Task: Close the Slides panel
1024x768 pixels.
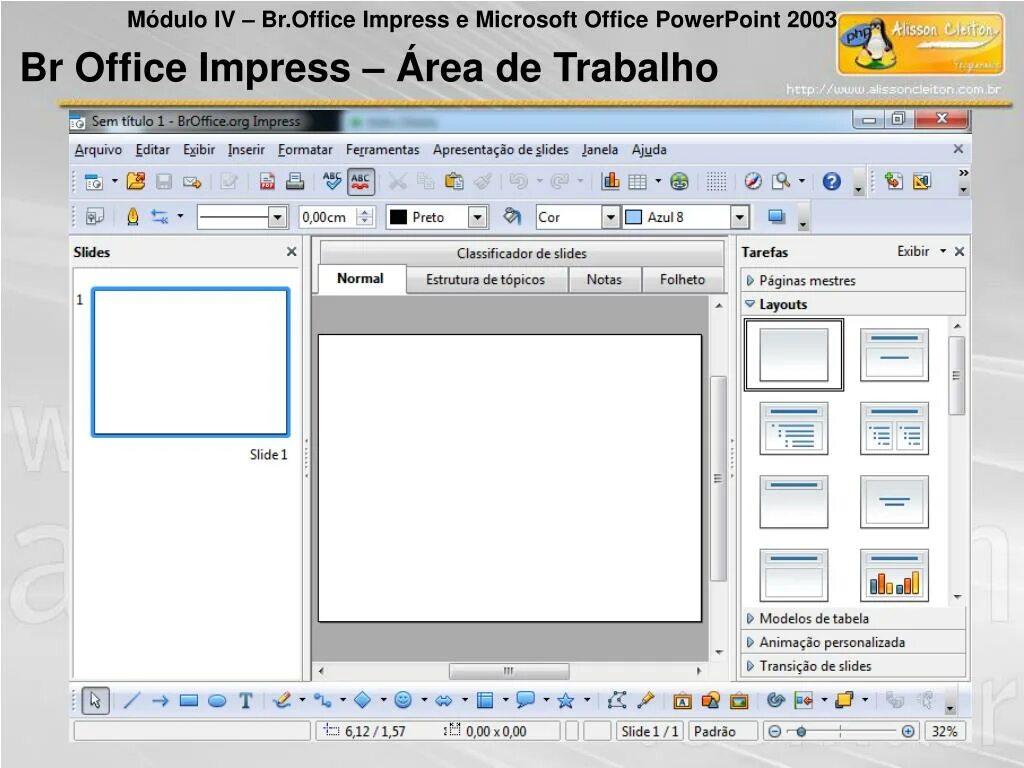Action: point(291,251)
